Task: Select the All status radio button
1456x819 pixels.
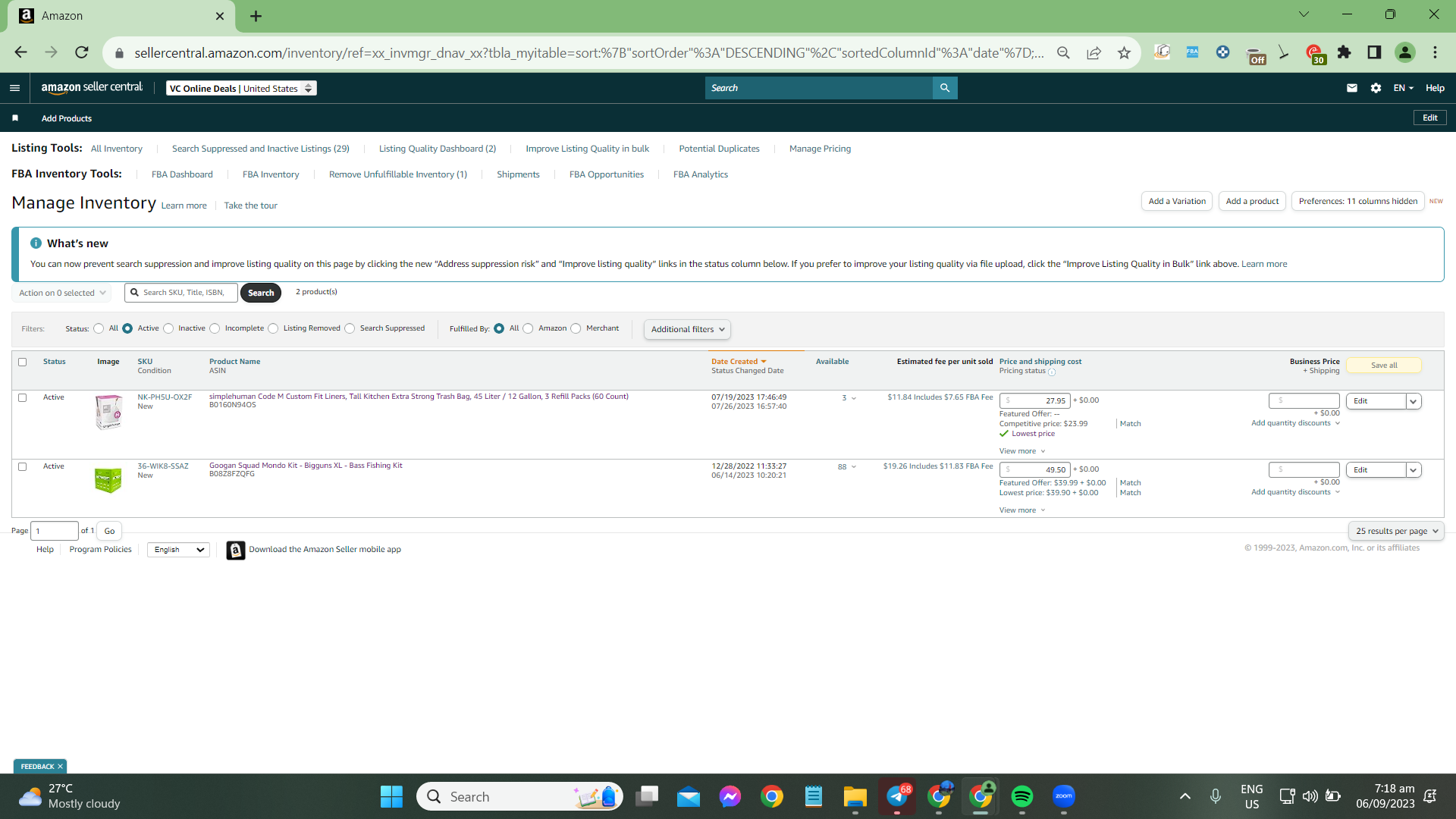Action: click(x=99, y=329)
